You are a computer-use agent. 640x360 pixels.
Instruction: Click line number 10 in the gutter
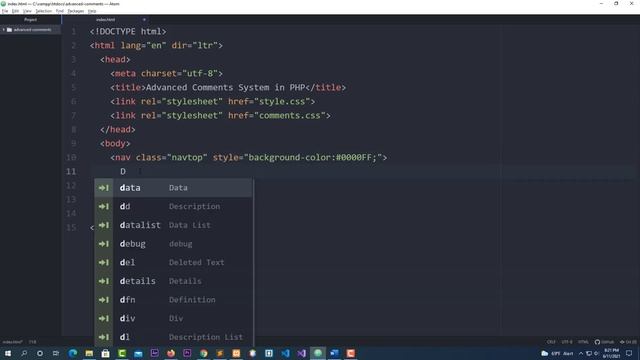click(x=71, y=158)
